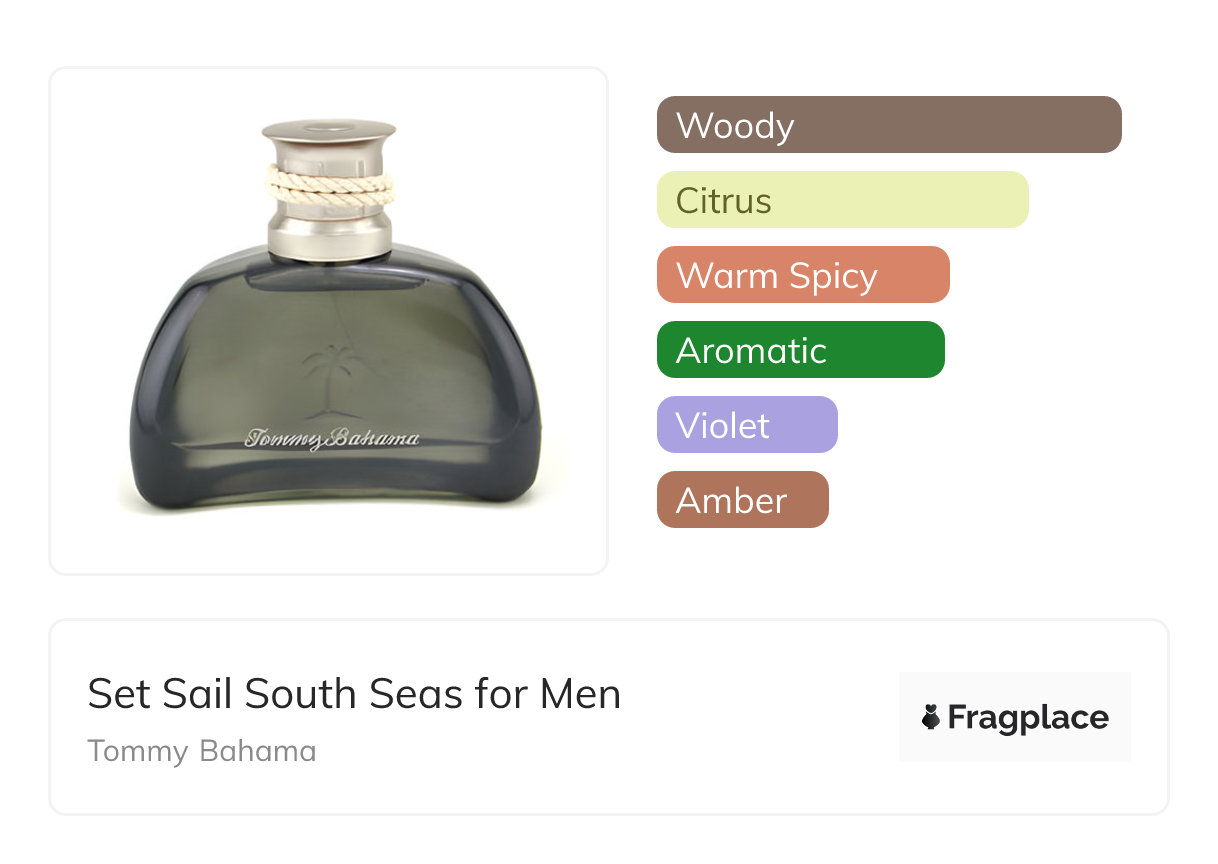Open the Tommy Bahama brand link below the title

(202, 751)
